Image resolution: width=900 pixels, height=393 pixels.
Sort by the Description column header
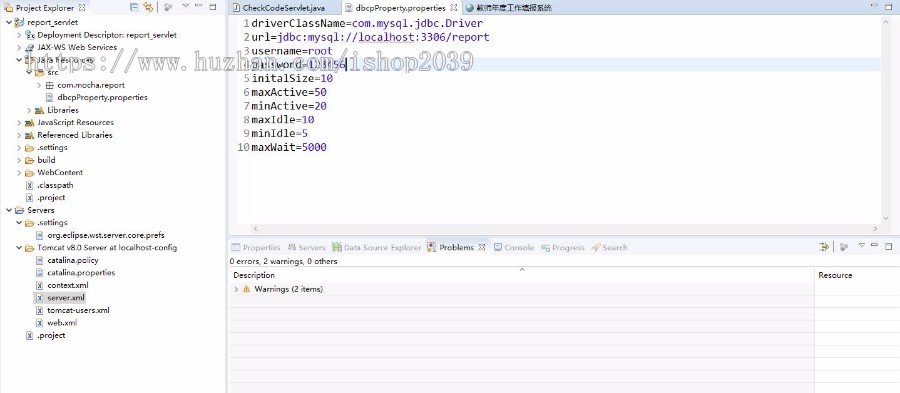(522, 275)
